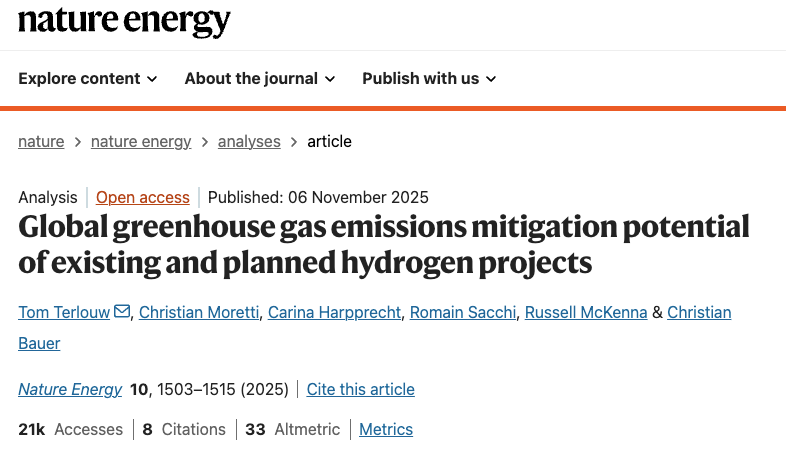786x463 pixels.
Task: Open author Russell McKenna's info
Action: (x=586, y=312)
